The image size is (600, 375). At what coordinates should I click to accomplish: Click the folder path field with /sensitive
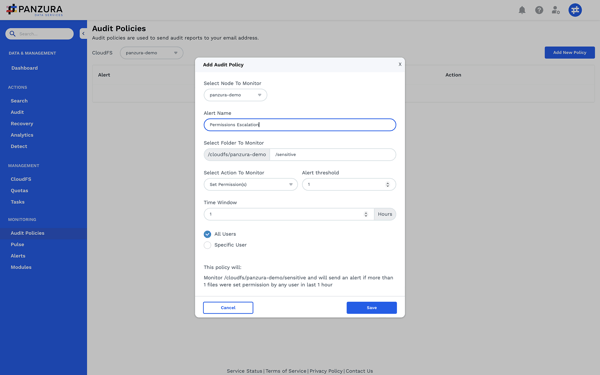(333, 155)
